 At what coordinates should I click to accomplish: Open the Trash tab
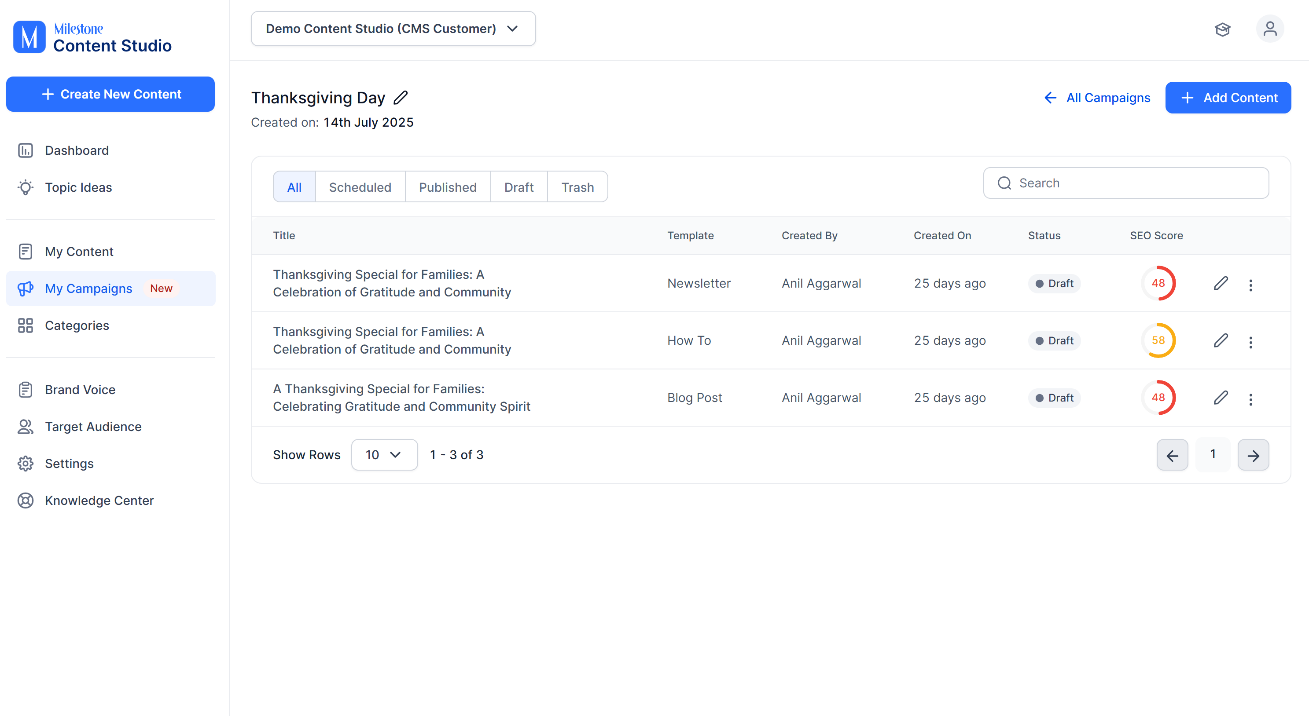pyautogui.click(x=577, y=187)
